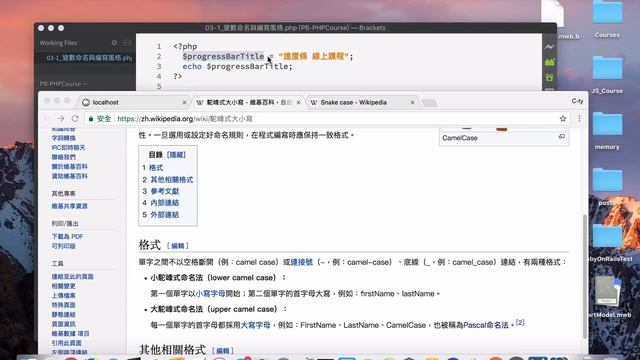Click 可列印版 in the sidebar
The width and height of the screenshot is (640, 360).
tap(64, 246)
